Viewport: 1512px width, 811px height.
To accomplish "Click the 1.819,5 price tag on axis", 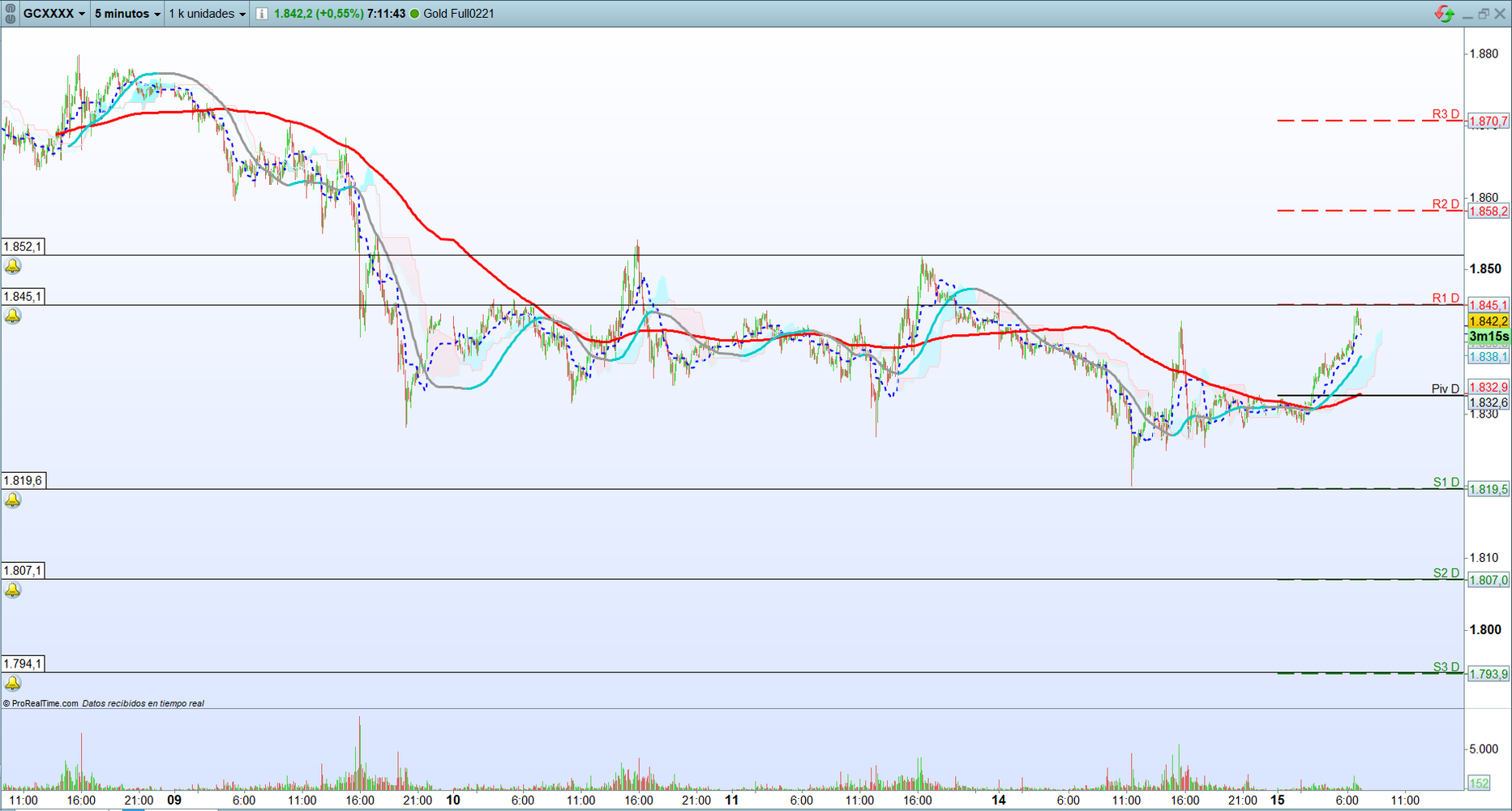I will point(1488,490).
